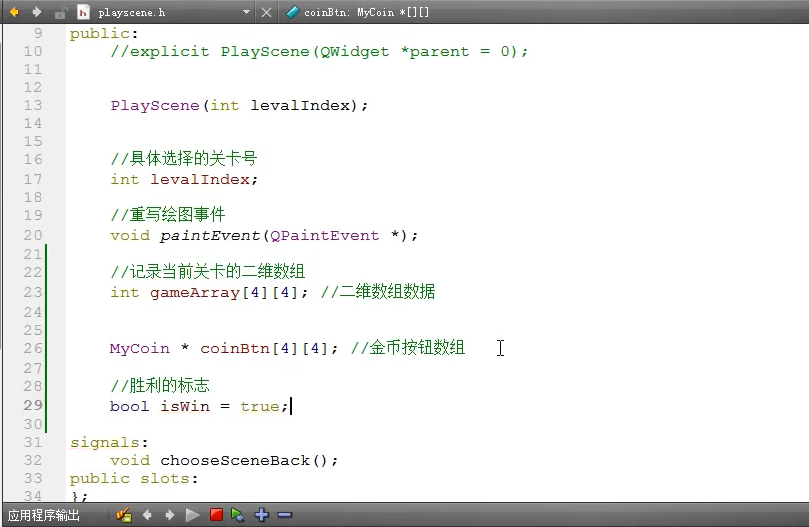The image size is (809, 527).
Task: Click line number 13 in the gutter
Action: pyautogui.click(x=33, y=105)
